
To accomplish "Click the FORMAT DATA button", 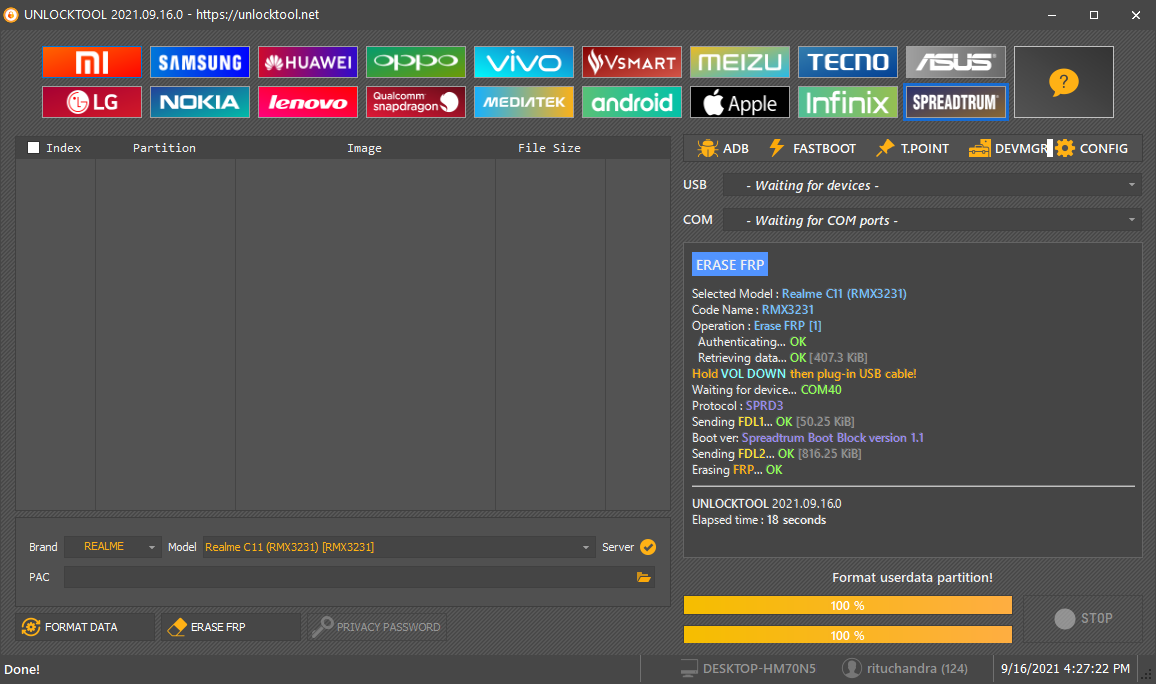I will 85,627.
